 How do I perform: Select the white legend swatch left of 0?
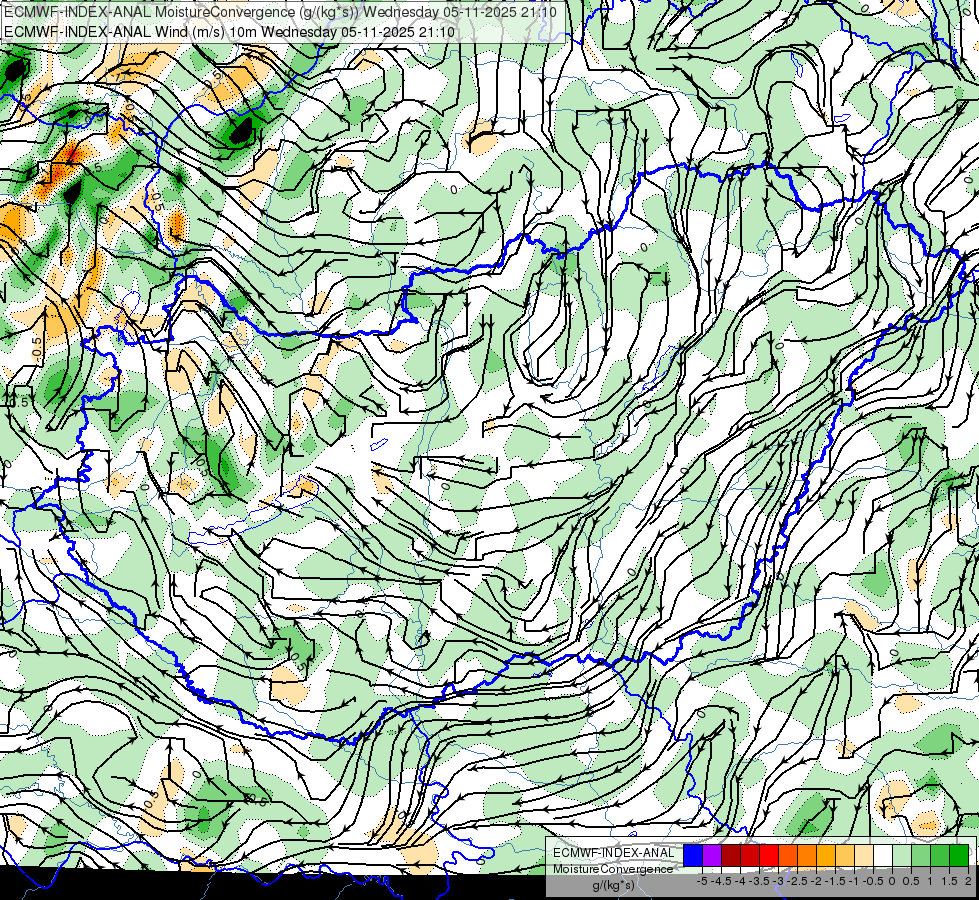(883, 855)
